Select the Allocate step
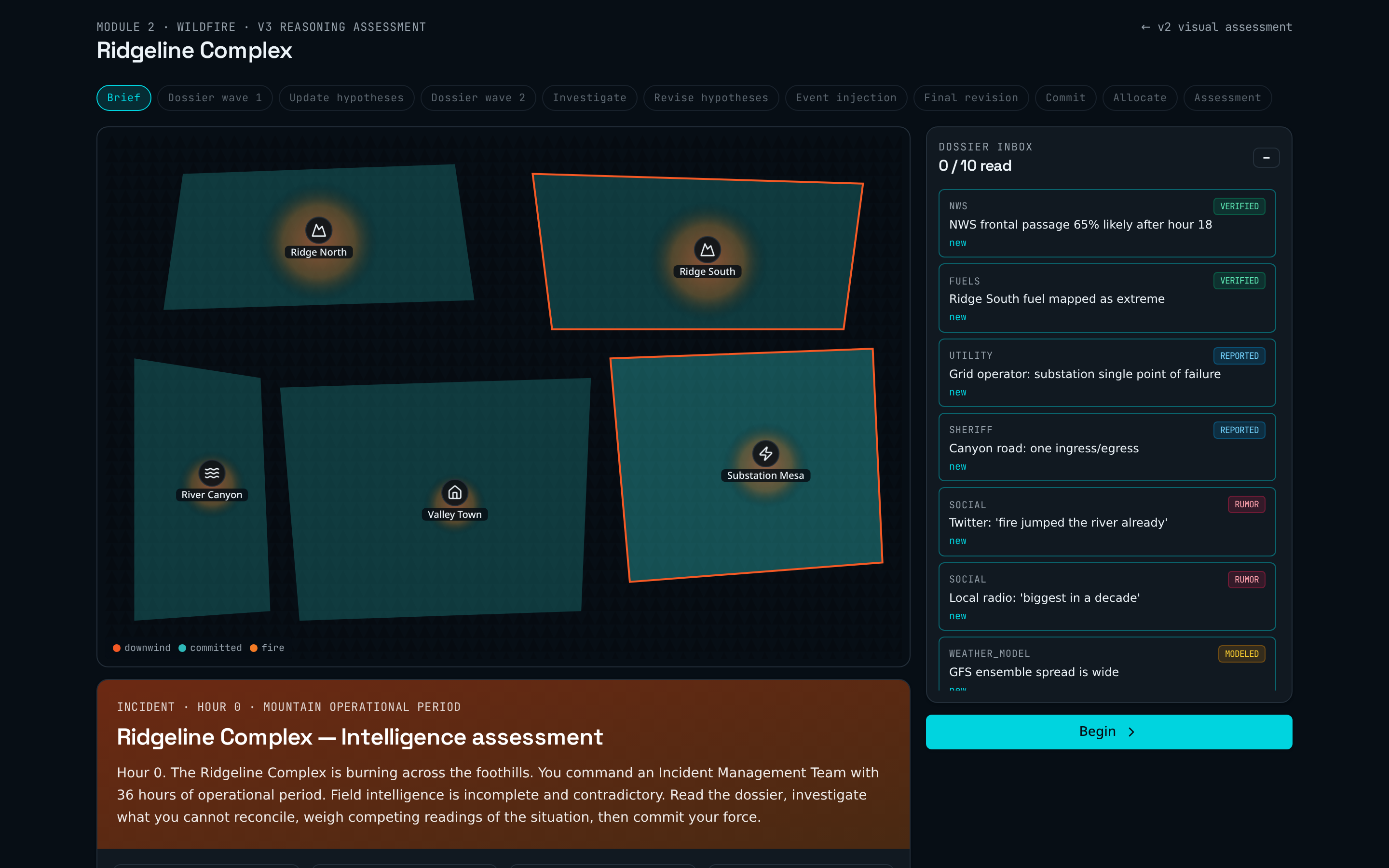The image size is (1389, 868). coord(1139,97)
